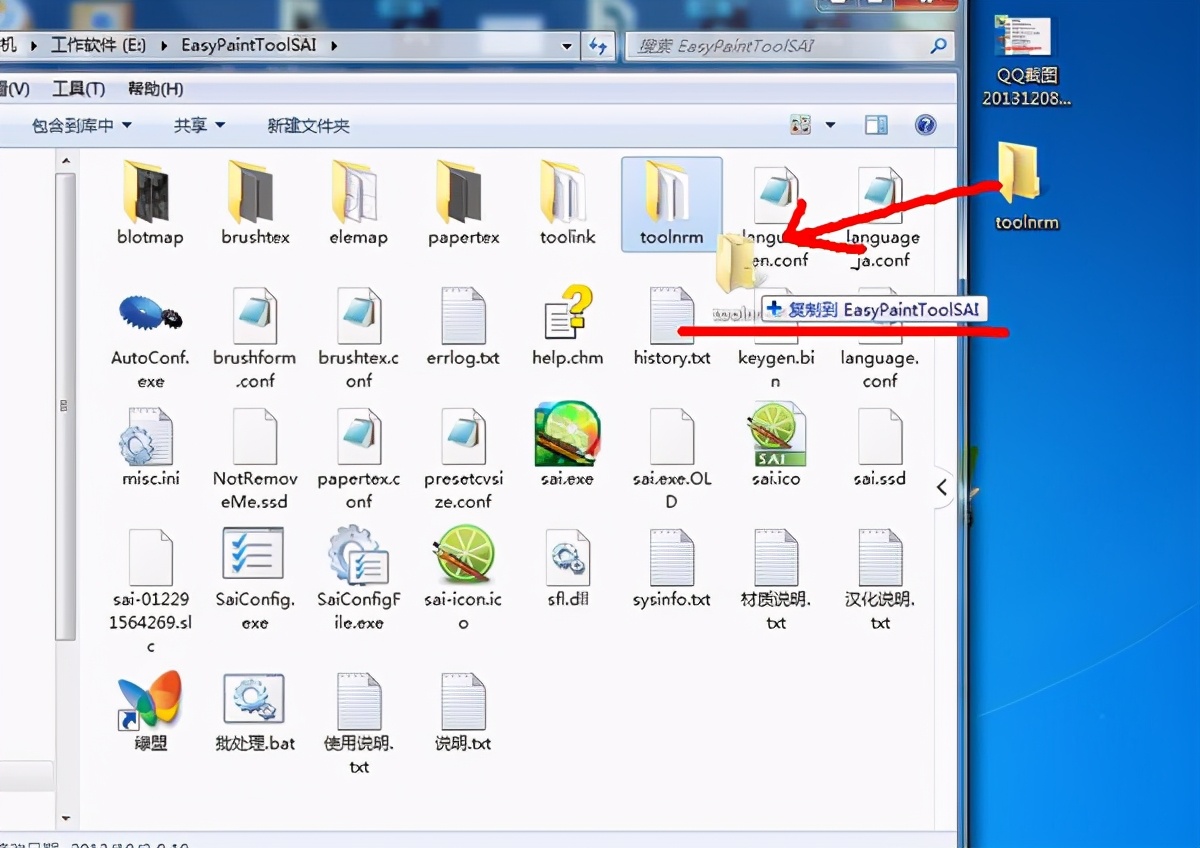Open the change view options dropdown arrow
The image size is (1200, 848).
pos(830,126)
